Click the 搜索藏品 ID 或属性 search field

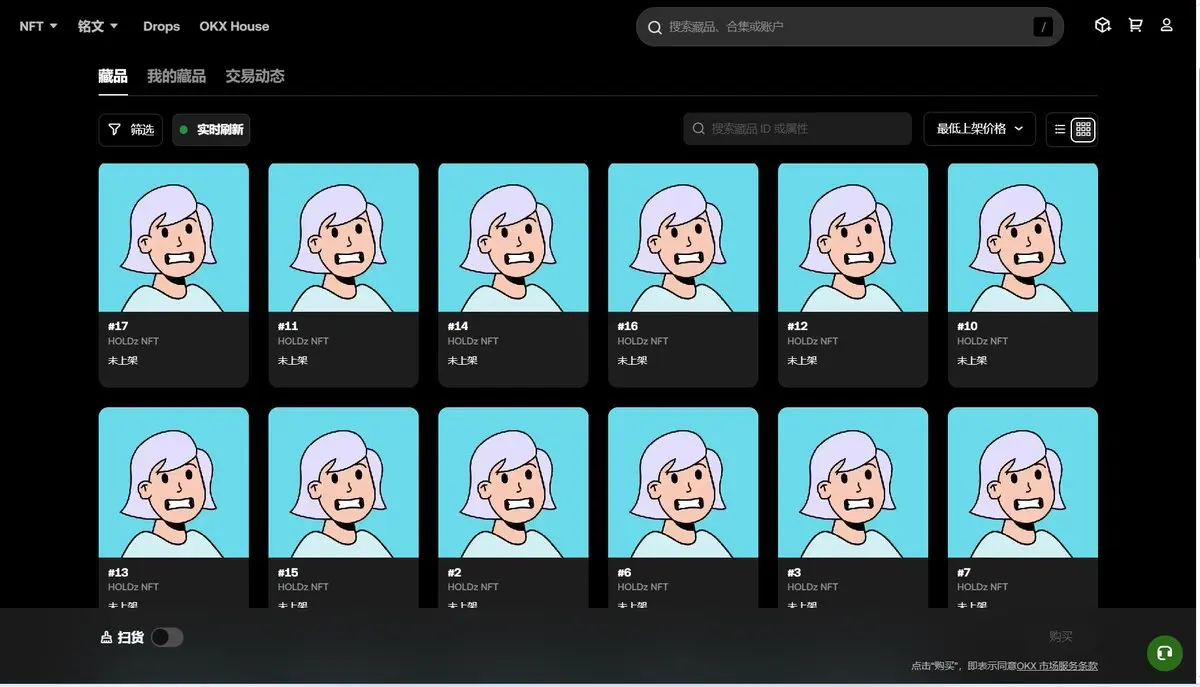(x=798, y=129)
